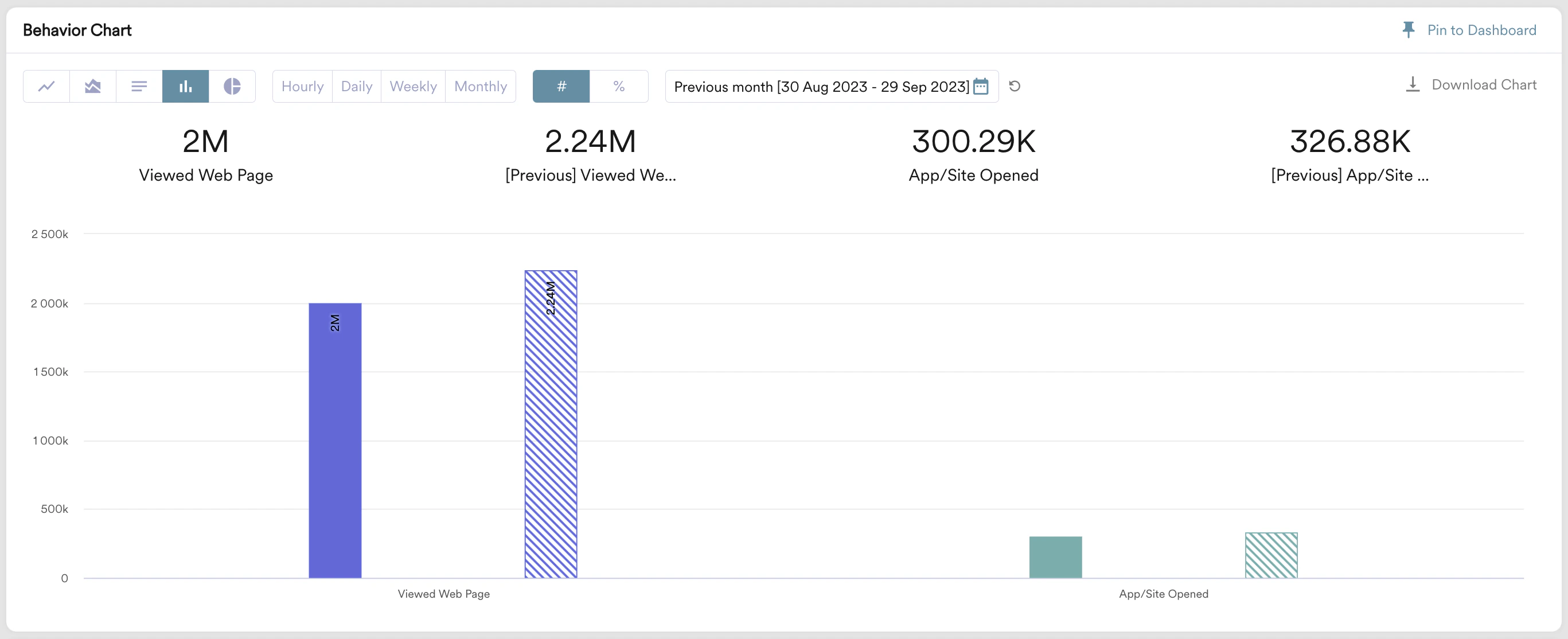The height and width of the screenshot is (639, 1568).
Task: Select the area chart icon
Action: point(92,87)
